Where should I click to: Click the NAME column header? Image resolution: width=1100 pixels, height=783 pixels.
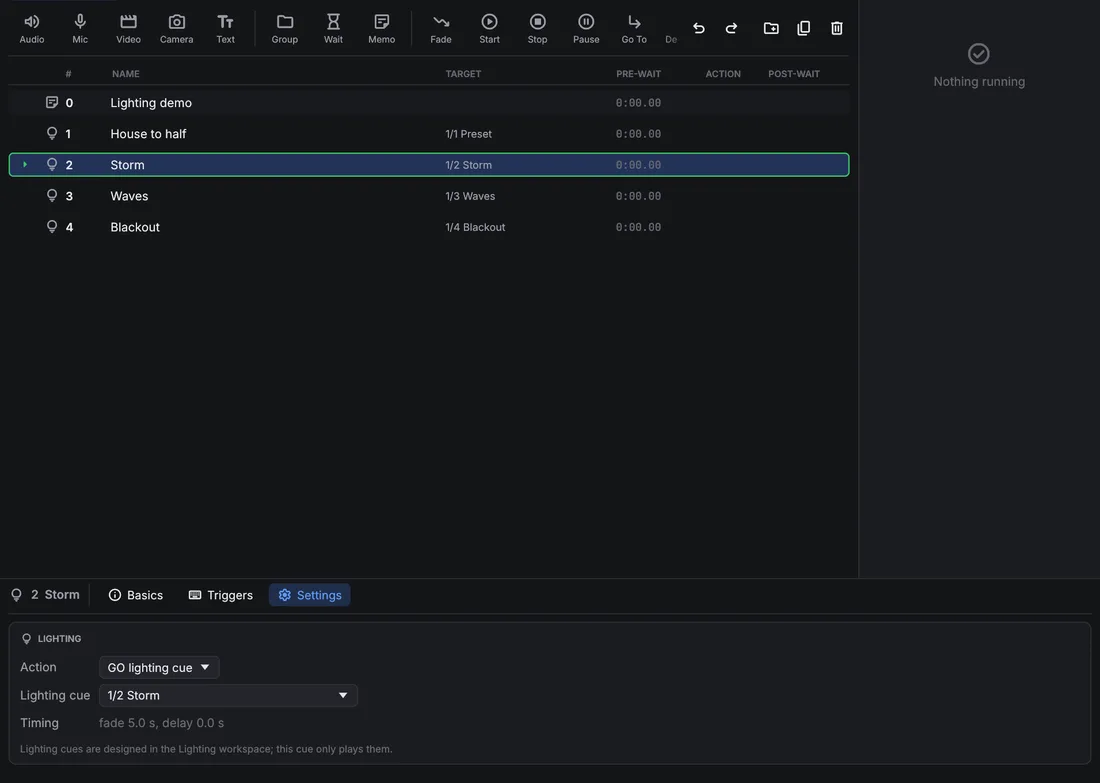pos(126,74)
